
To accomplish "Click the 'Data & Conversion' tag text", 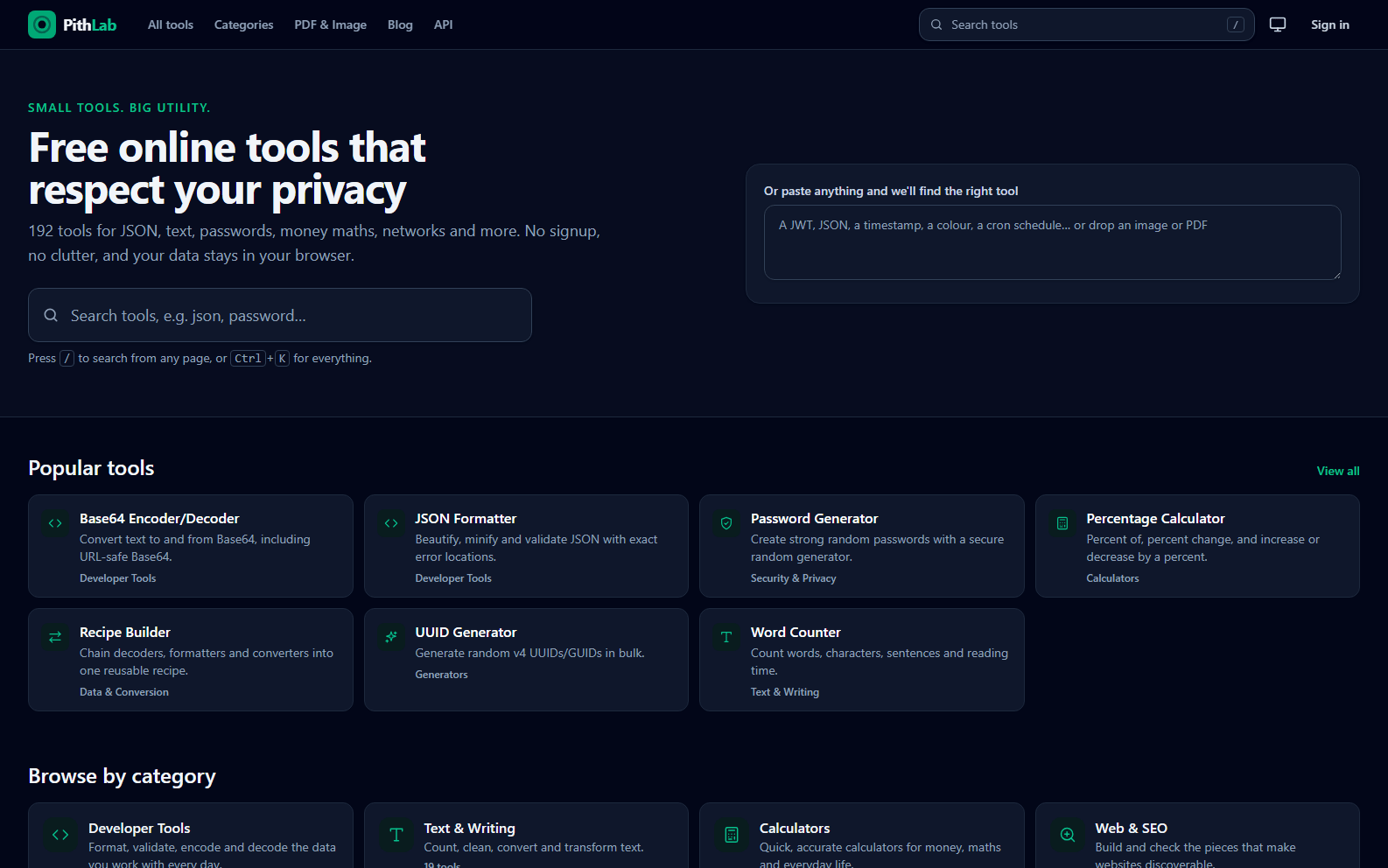I will click(x=124, y=692).
